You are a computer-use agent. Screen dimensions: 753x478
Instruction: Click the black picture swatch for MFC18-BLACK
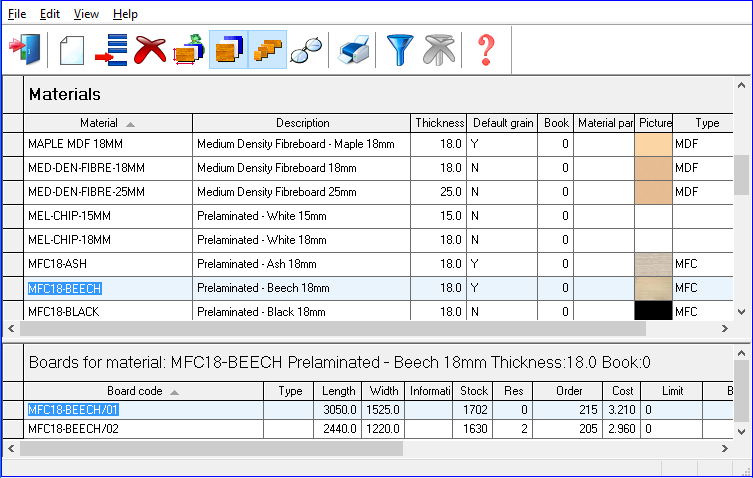[x=653, y=311]
